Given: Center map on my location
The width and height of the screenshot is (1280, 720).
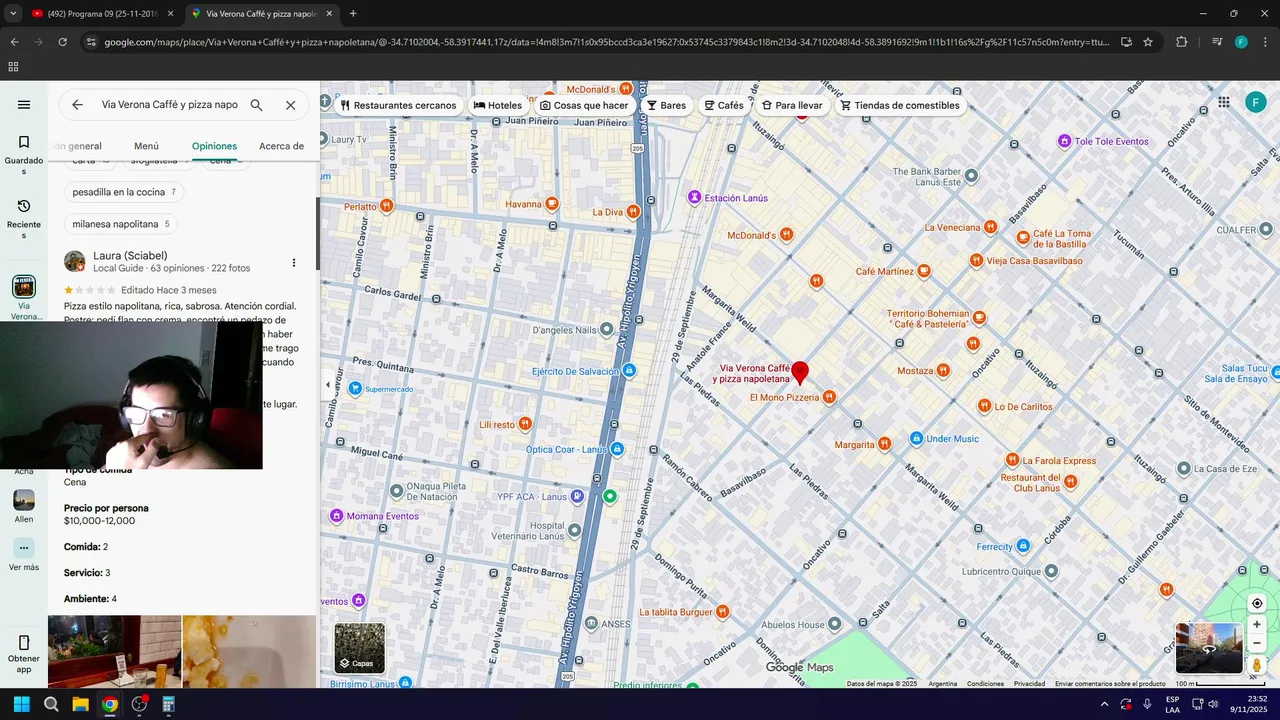Looking at the screenshot, I should click(1257, 603).
